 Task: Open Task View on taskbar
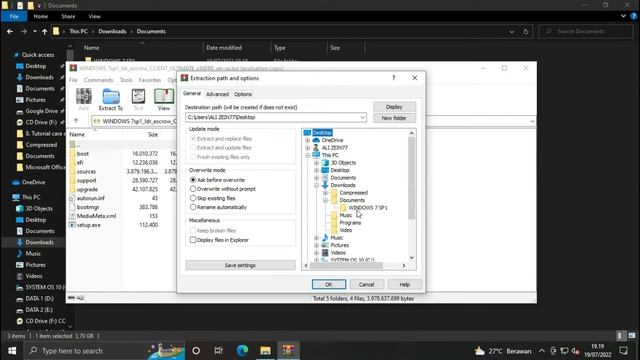pyautogui.click(x=219, y=350)
